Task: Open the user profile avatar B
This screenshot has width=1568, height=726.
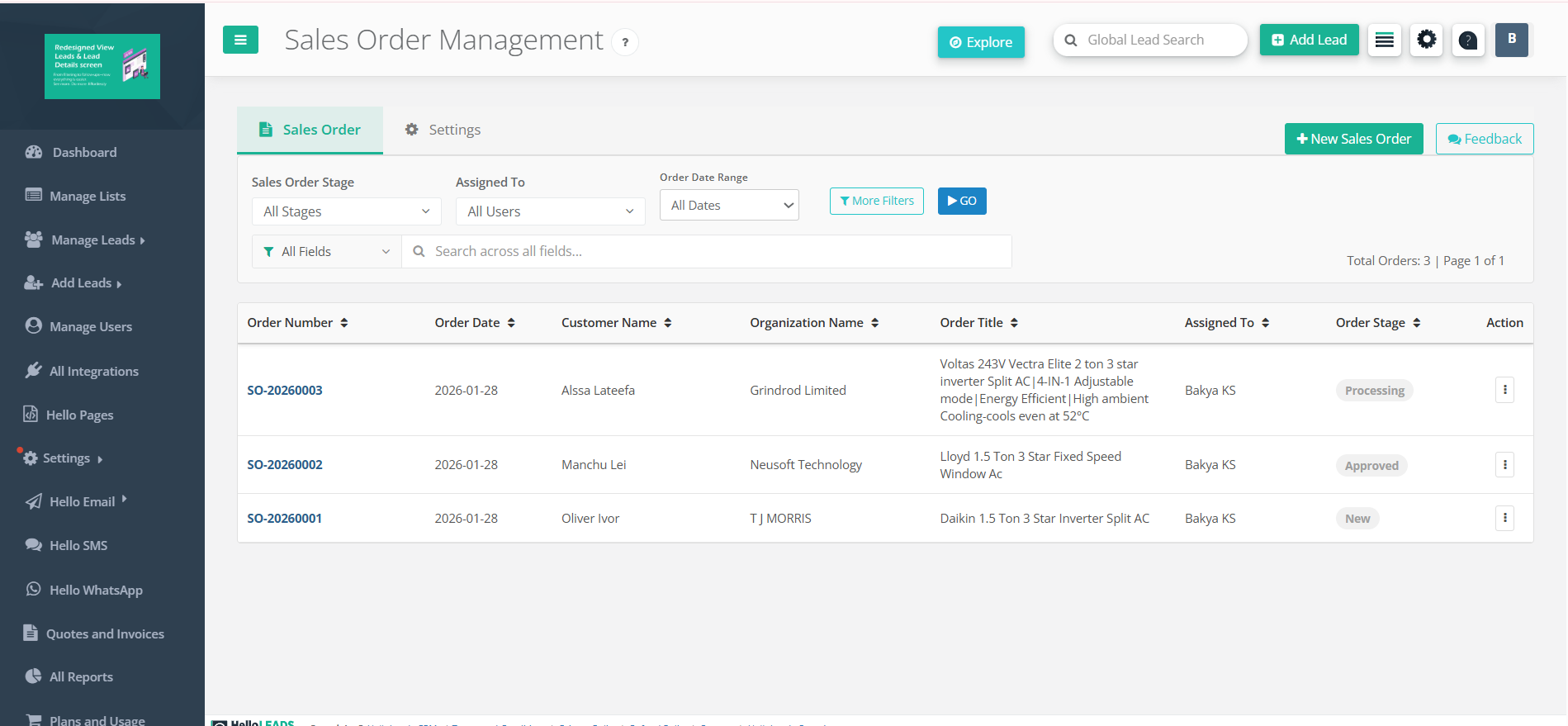Action: click(x=1512, y=40)
